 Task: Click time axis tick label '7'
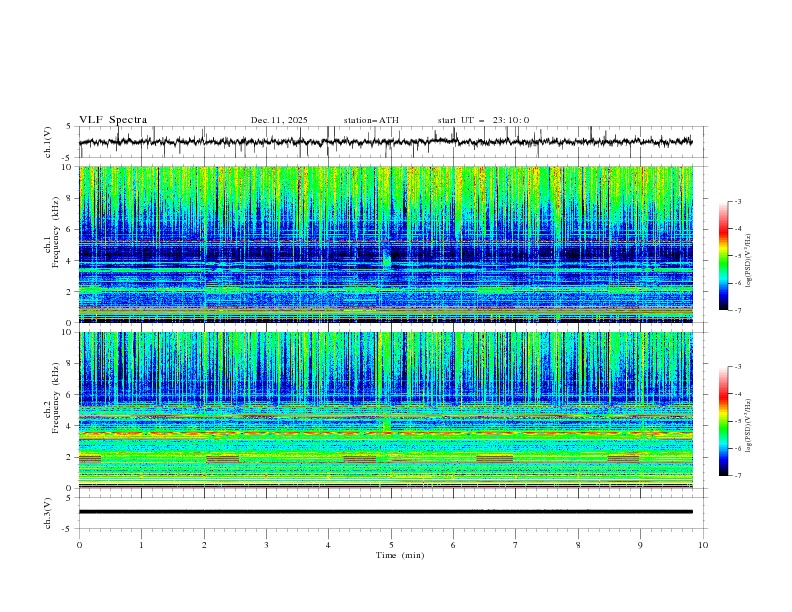(516, 545)
